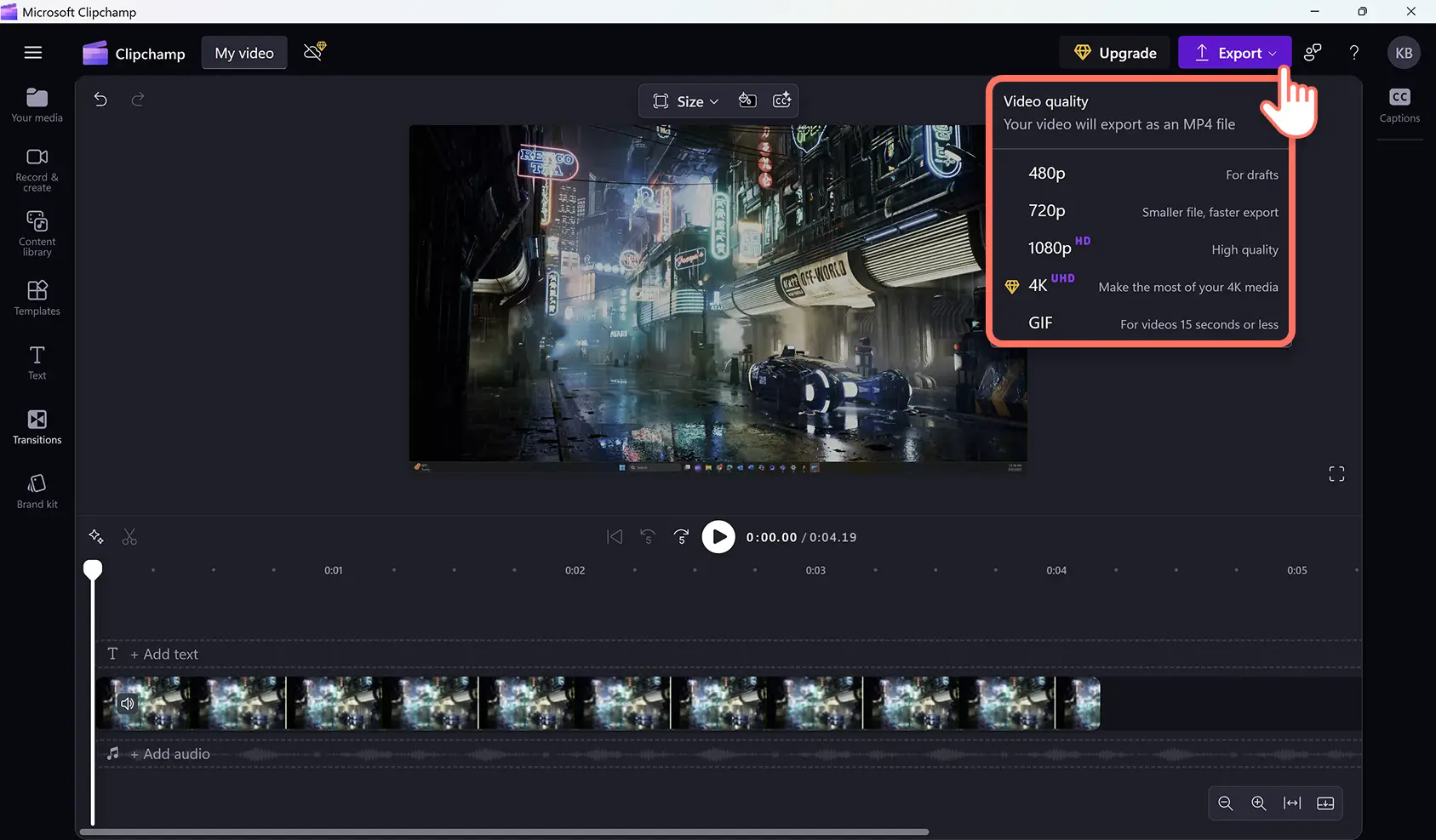This screenshot has height=840, width=1436.
Task: Fit timeline to screen
Action: 1292,803
